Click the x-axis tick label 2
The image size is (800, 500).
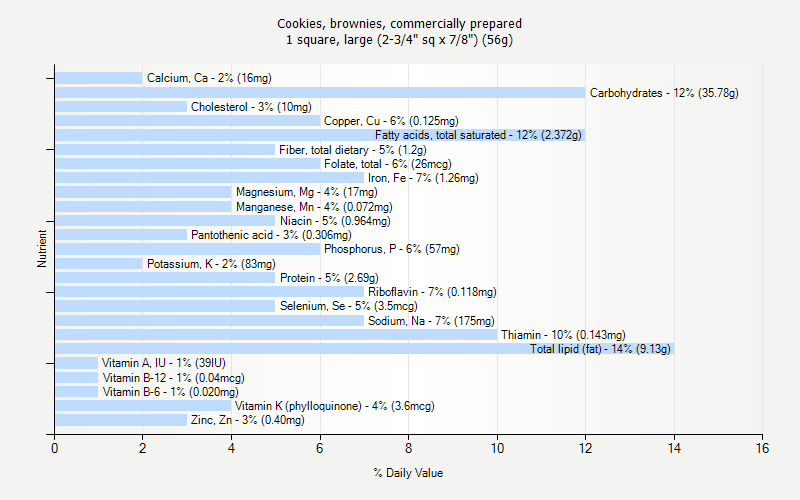click(142, 448)
